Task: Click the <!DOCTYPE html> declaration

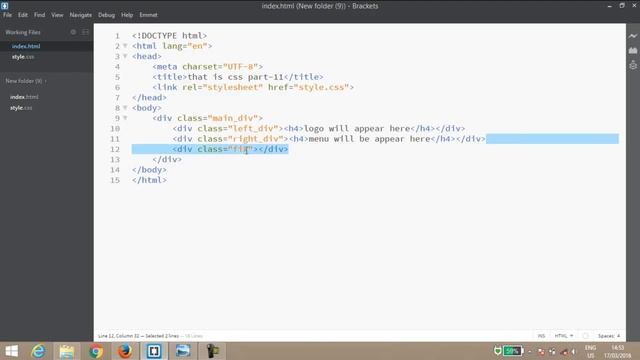Action: (x=169, y=36)
